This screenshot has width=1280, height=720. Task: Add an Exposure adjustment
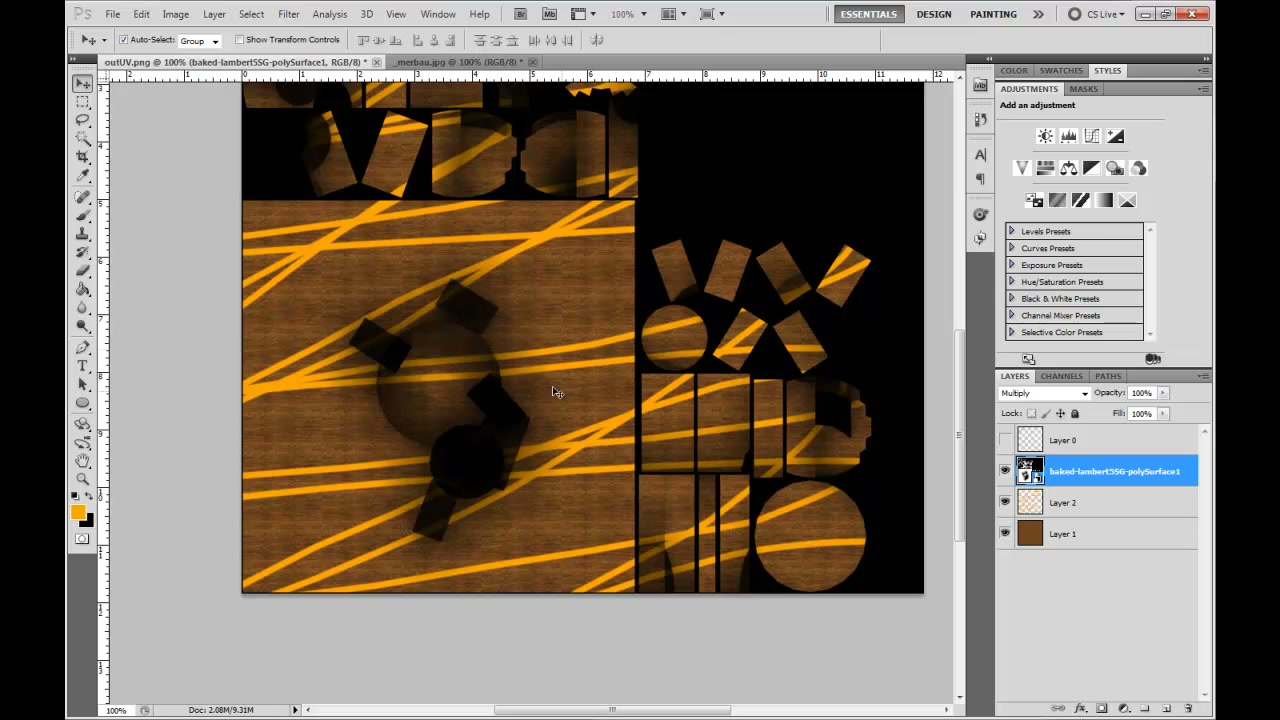(x=1116, y=136)
